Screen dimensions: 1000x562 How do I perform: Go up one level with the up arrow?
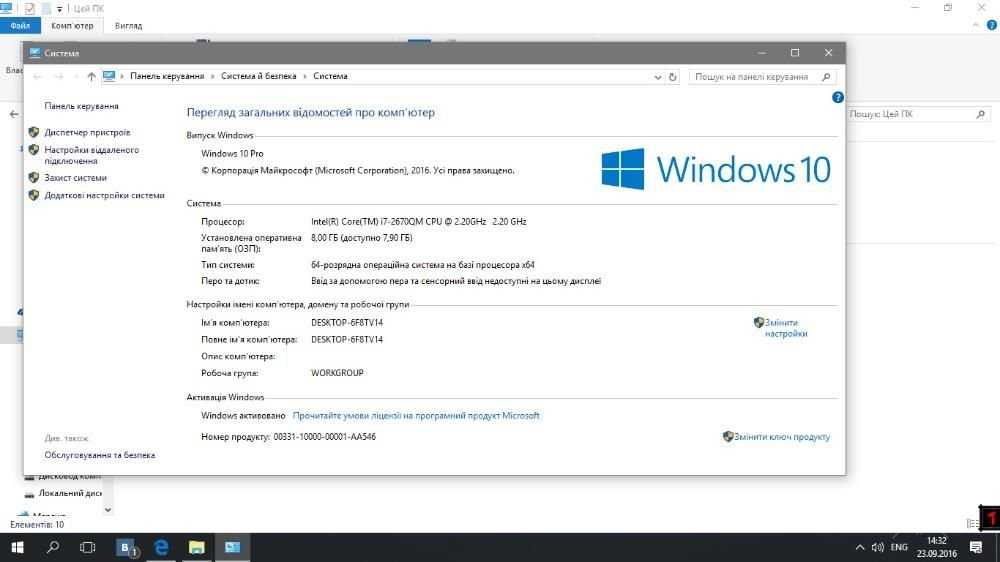tap(91, 77)
